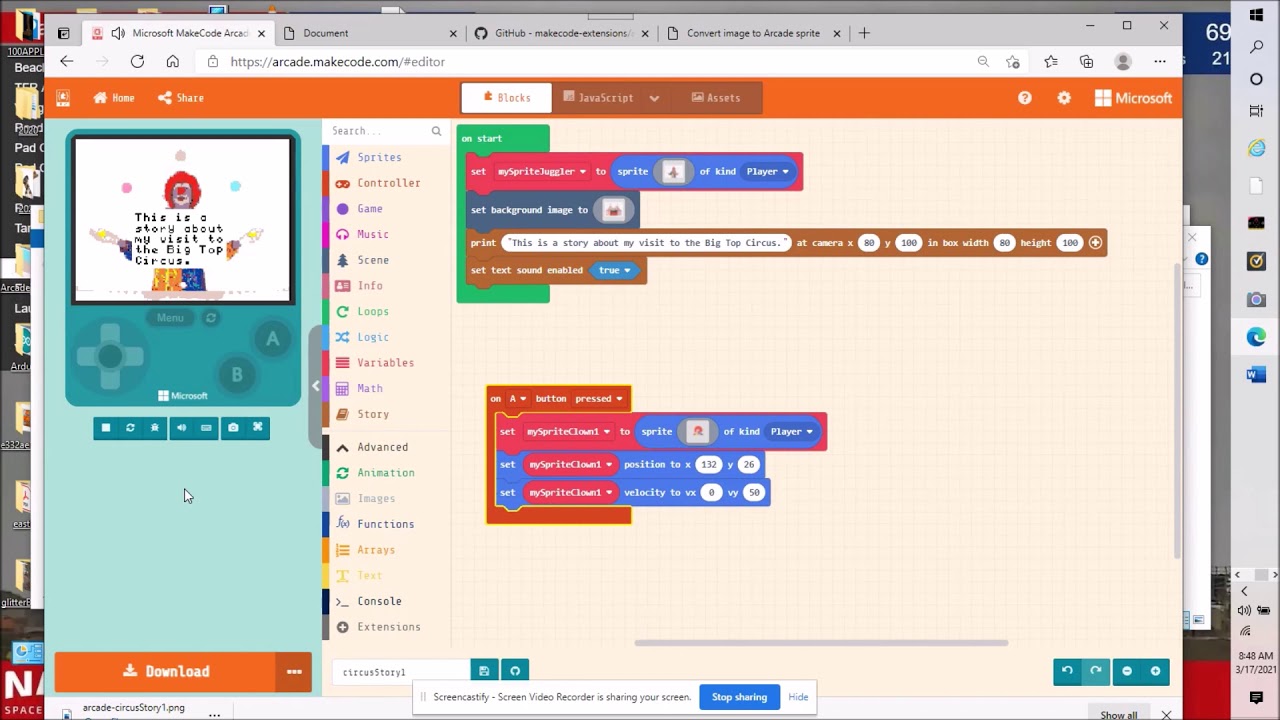The width and height of the screenshot is (1280, 720).
Task: Switch to the Convert image to Arcade sprite tab
Action: (752, 33)
